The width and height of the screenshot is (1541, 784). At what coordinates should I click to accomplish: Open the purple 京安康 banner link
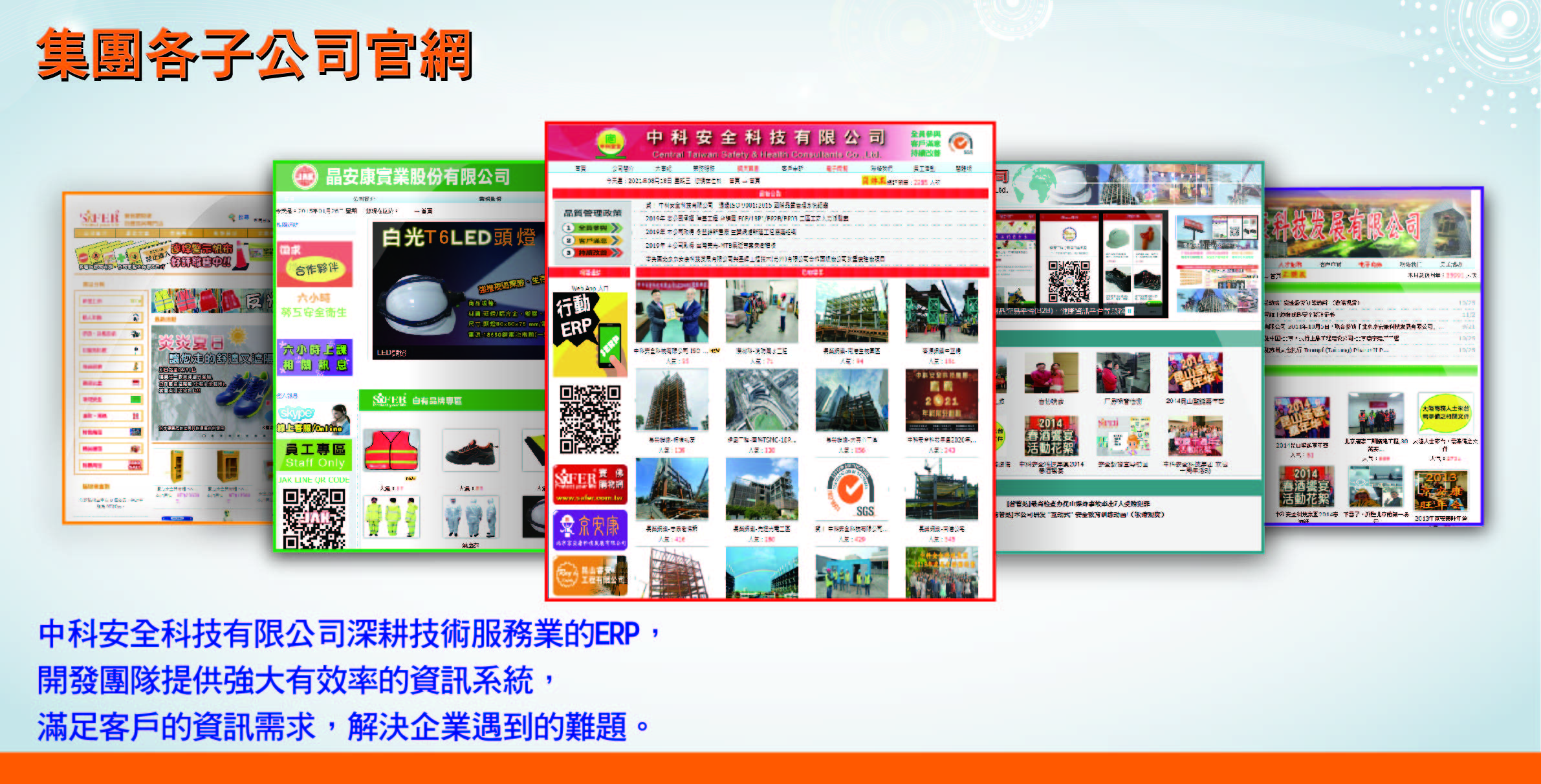[x=590, y=528]
